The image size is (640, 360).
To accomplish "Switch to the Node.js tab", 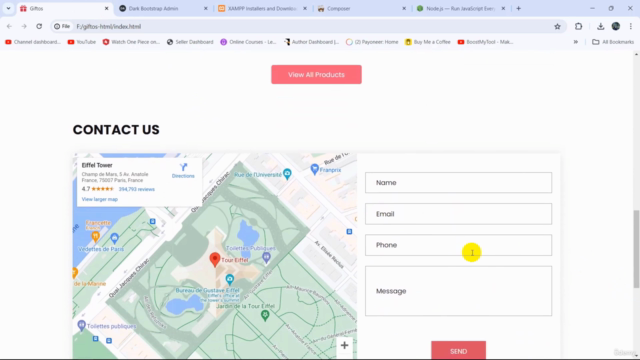I will coord(460,8).
